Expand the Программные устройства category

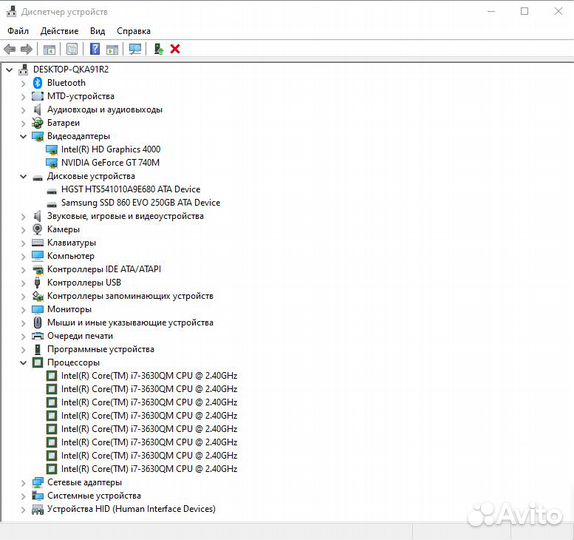pyautogui.click(x=23, y=350)
